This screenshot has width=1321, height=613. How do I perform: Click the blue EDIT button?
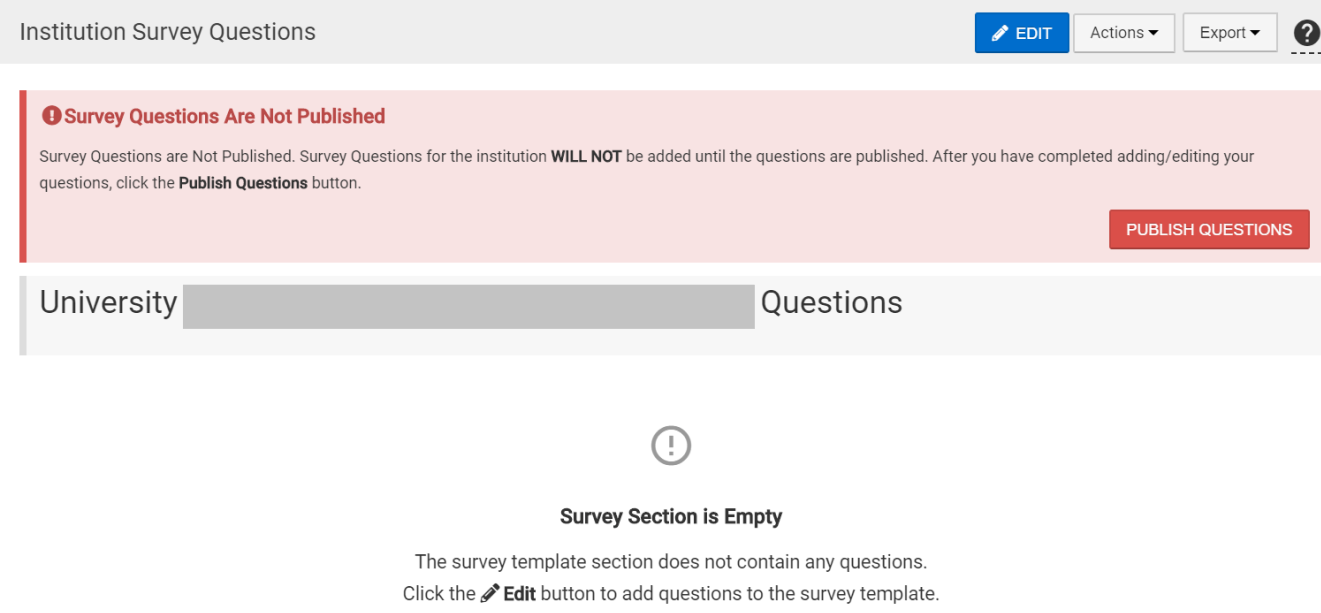tap(1021, 33)
